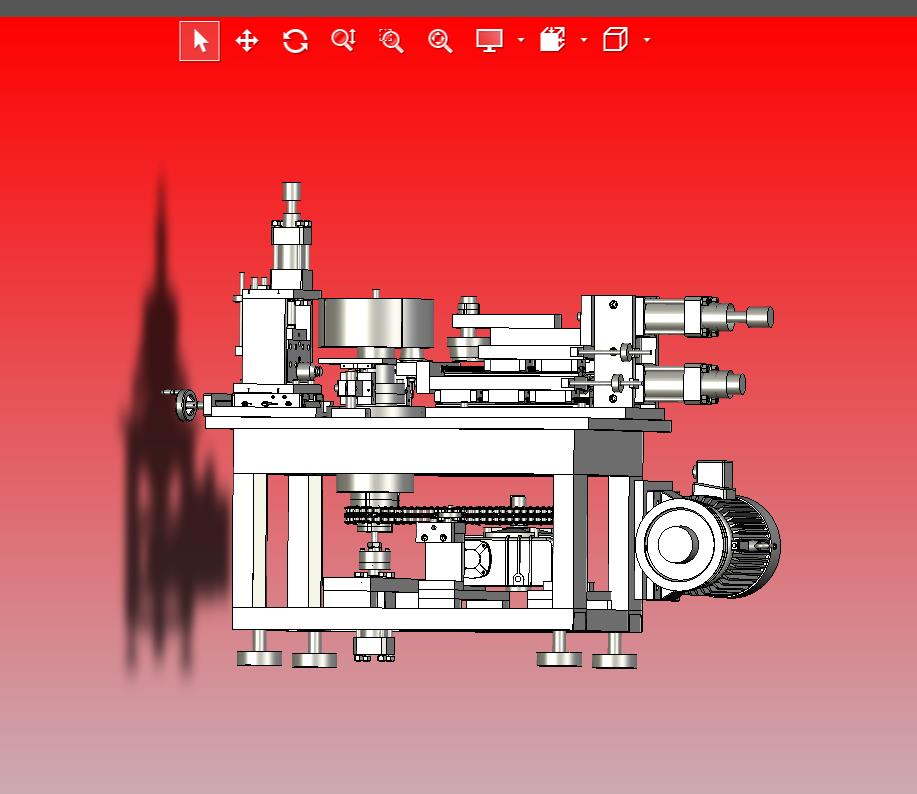Choose the zoom in/out magnifier tool
917x794 pixels.
tap(343, 40)
